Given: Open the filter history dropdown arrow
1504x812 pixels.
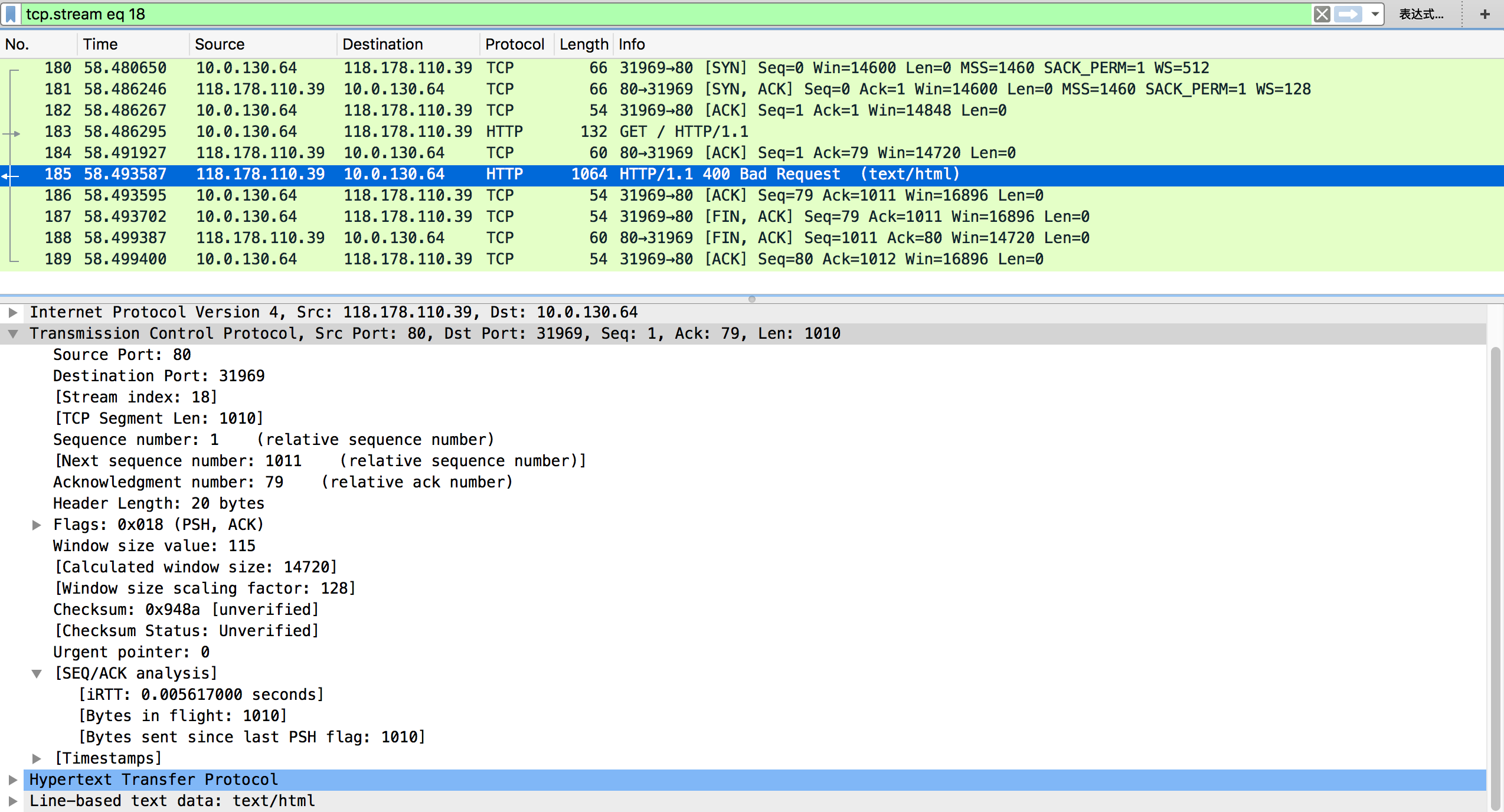Looking at the screenshot, I should pyautogui.click(x=1375, y=14).
